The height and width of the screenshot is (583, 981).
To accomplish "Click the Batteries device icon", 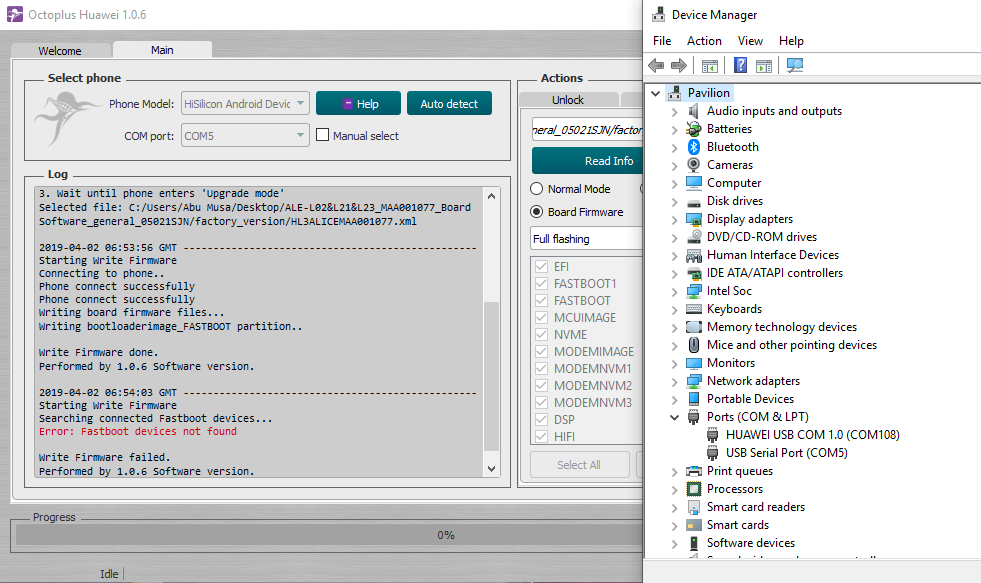I will [x=693, y=129].
